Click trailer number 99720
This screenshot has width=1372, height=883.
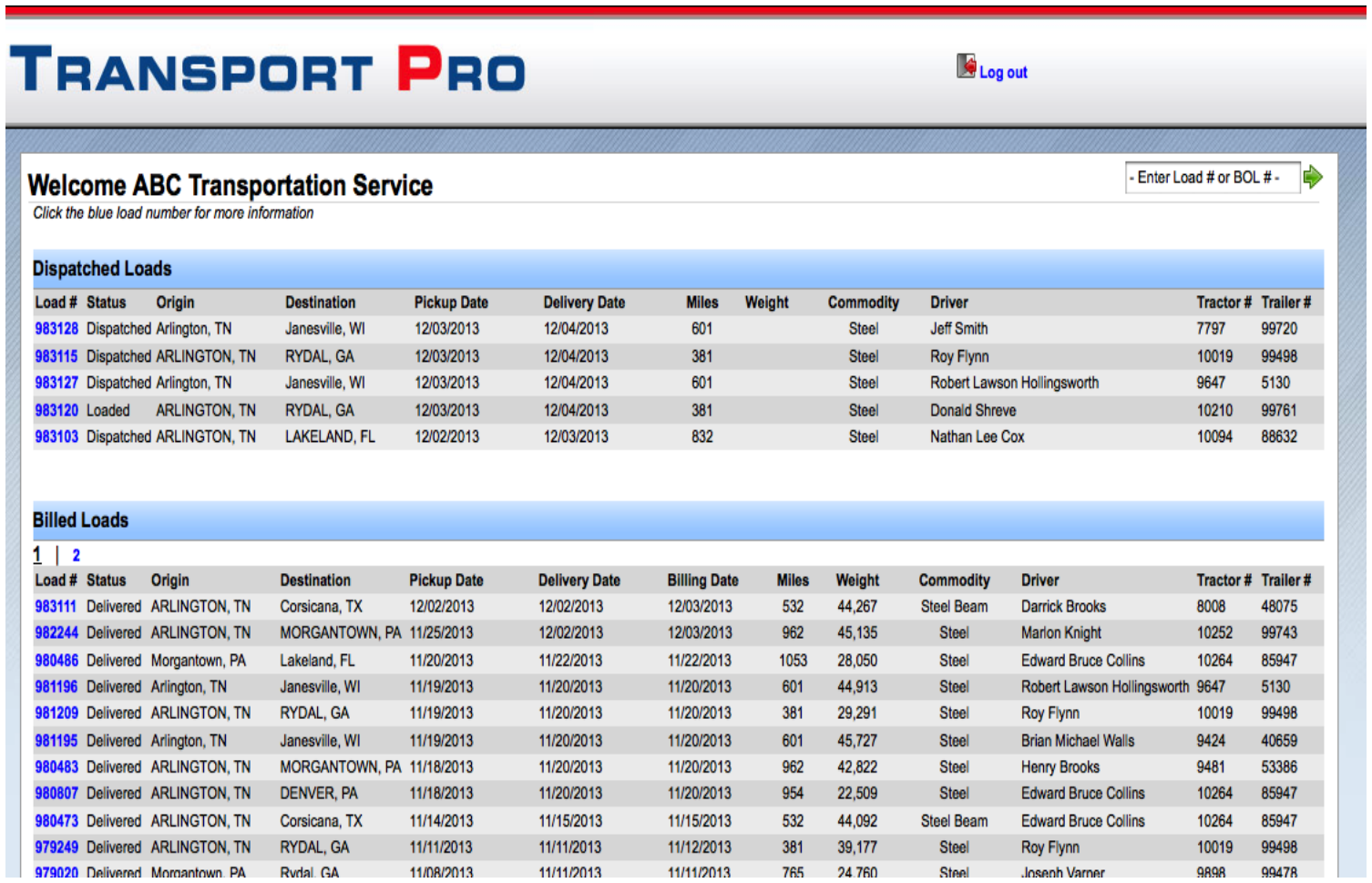[1279, 329]
